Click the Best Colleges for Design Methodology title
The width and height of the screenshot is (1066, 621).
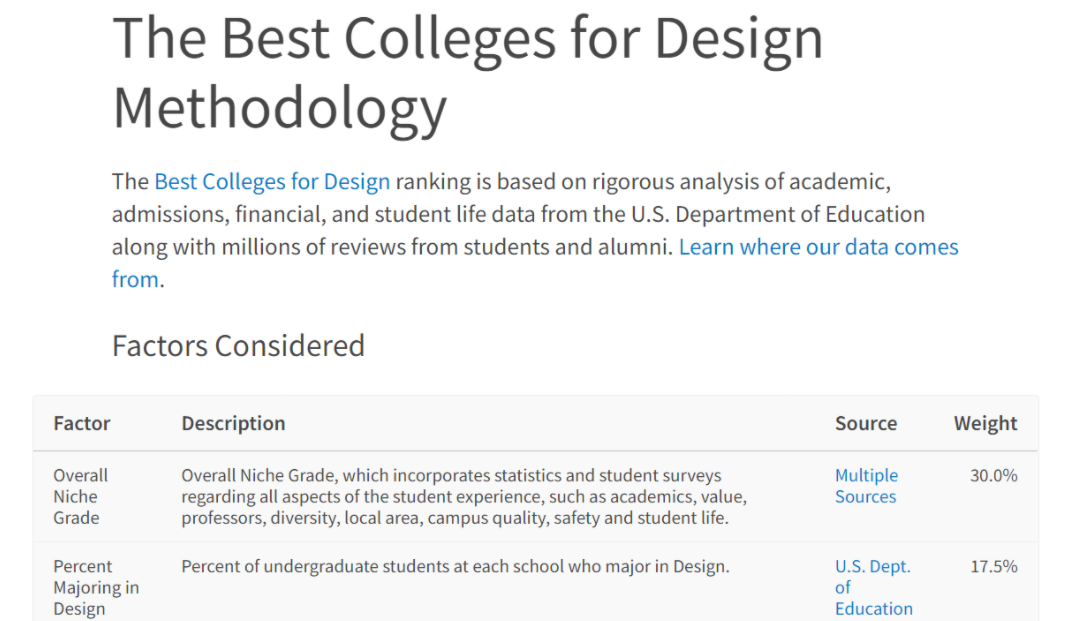(x=468, y=72)
